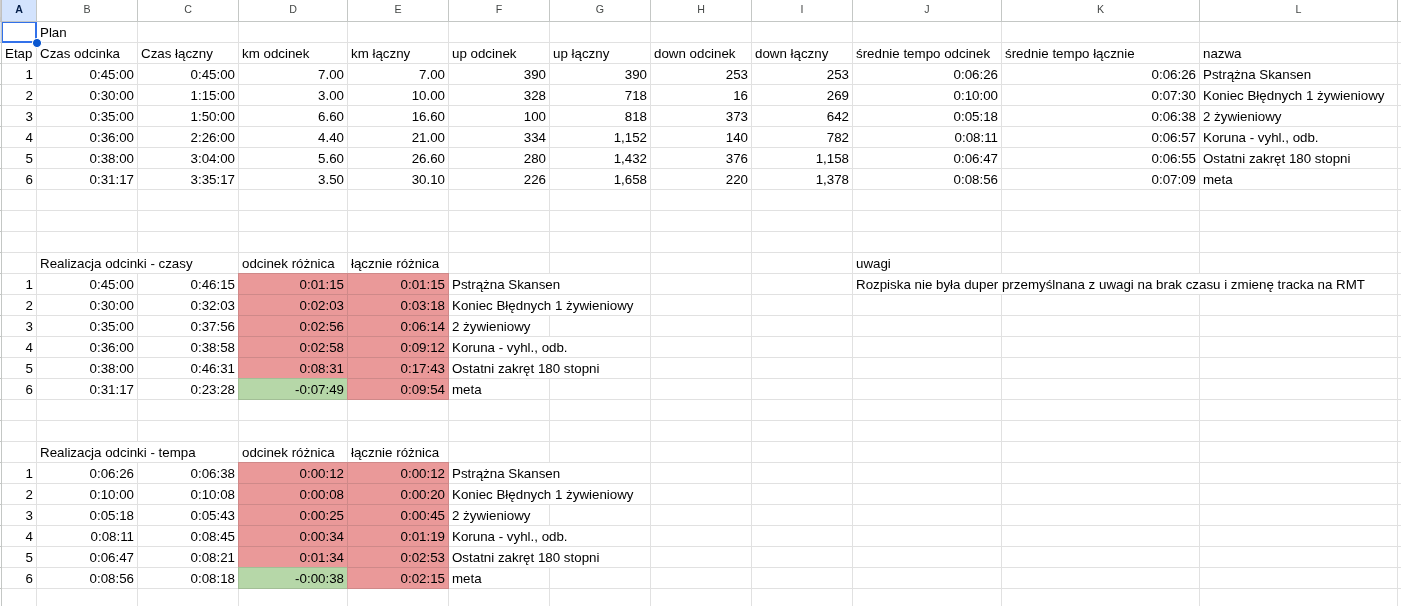The width and height of the screenshot is (1401, 606).
Task: Click the cell with value 30.10
Action: 398,179
